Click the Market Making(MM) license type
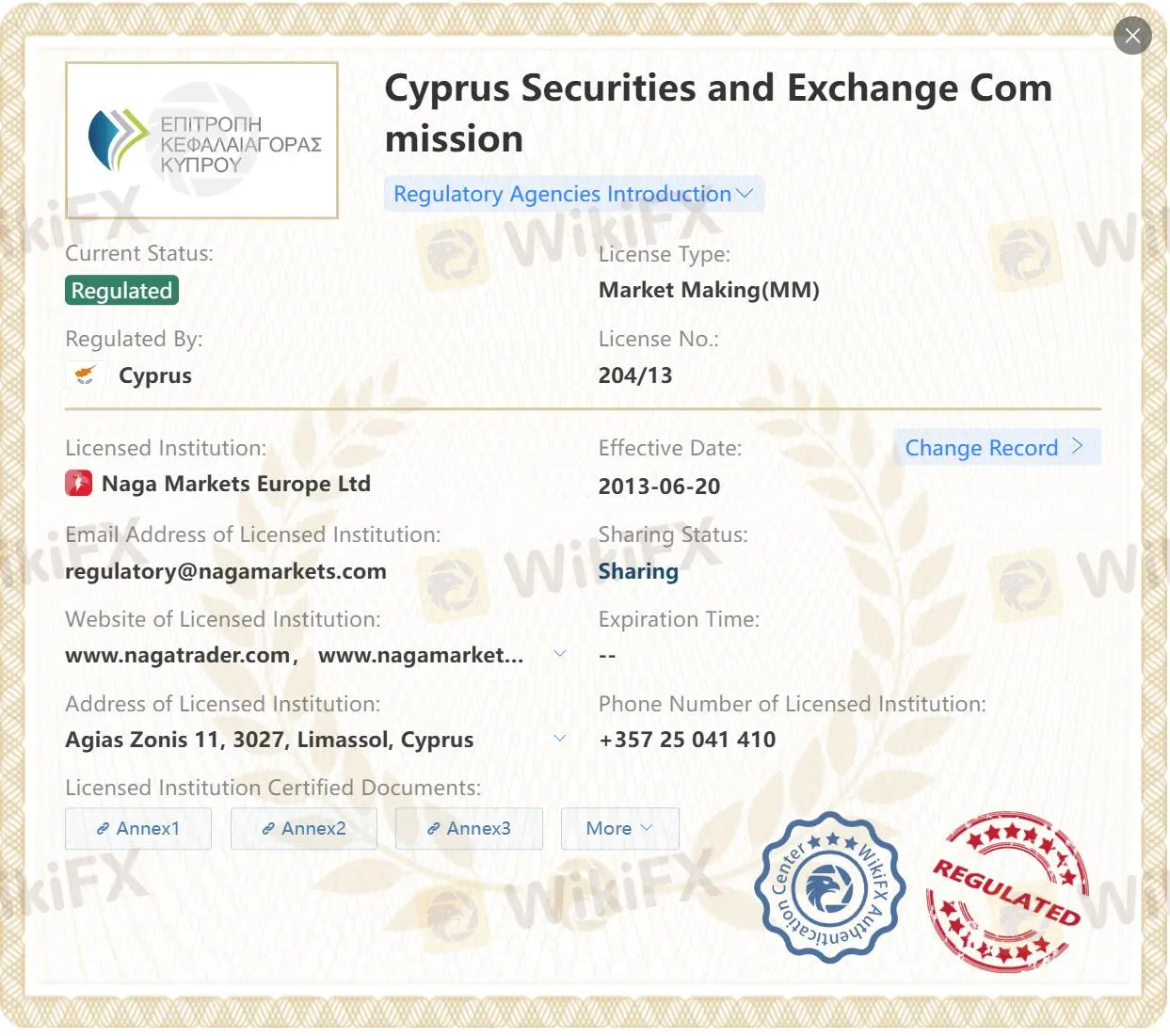Viewport: 1170px width, 1036px height. [709, 290]
